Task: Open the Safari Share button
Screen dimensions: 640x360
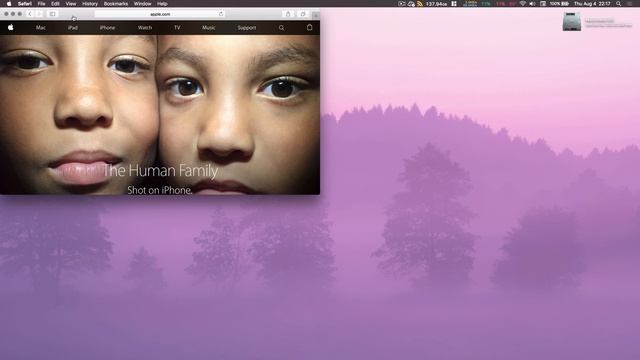Action: (288, 14)
